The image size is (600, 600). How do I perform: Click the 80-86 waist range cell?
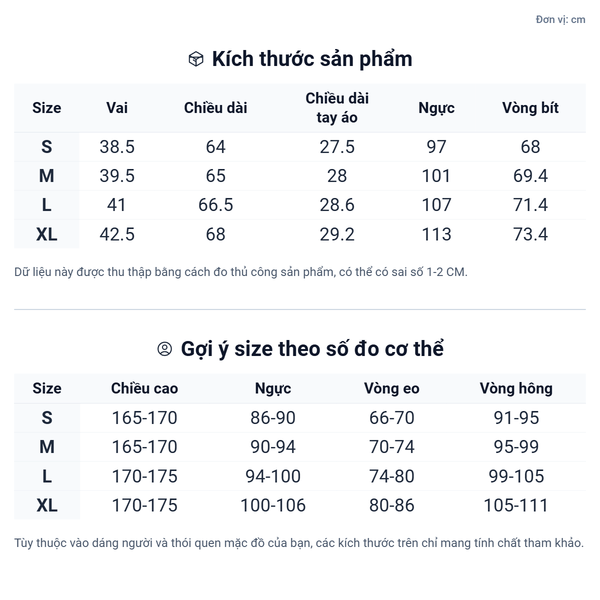tap(391, 505)
